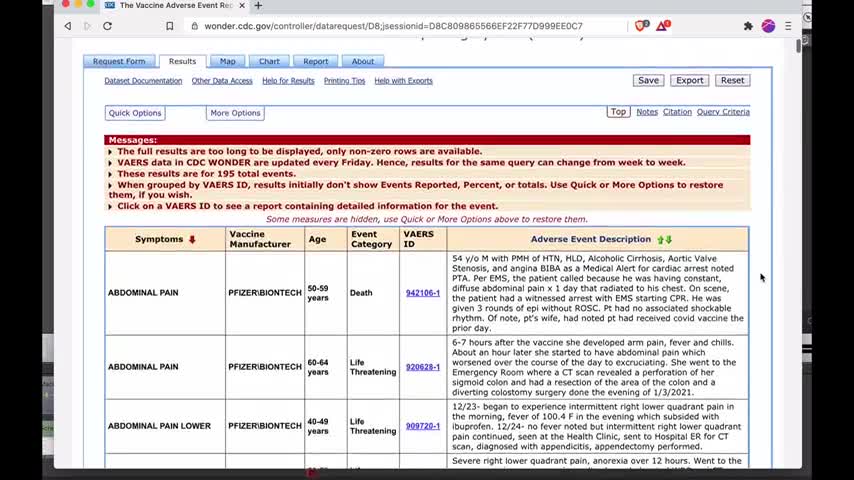Click the Save button
854x480 pixels.
pos(648,80)
